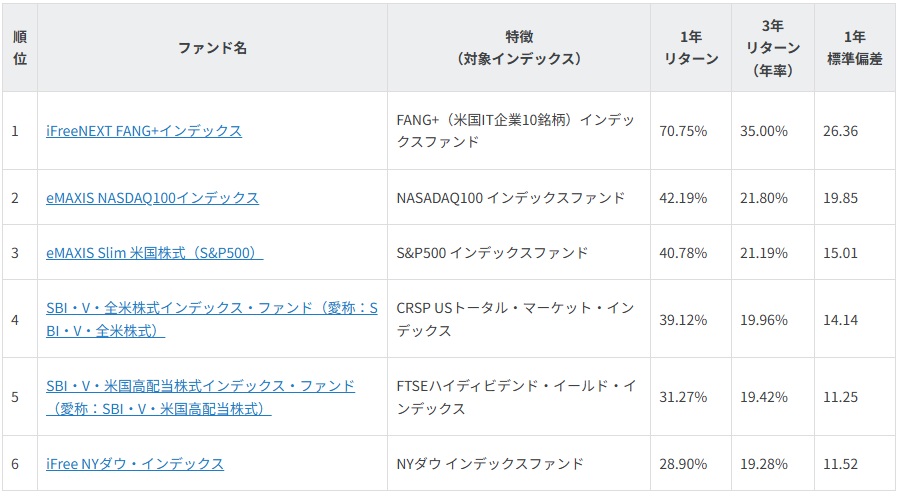Click the eMAXIS Slim 米国株式（S&P500） link
The width and height of the screenshot is (898, 493).
[154, 253]
